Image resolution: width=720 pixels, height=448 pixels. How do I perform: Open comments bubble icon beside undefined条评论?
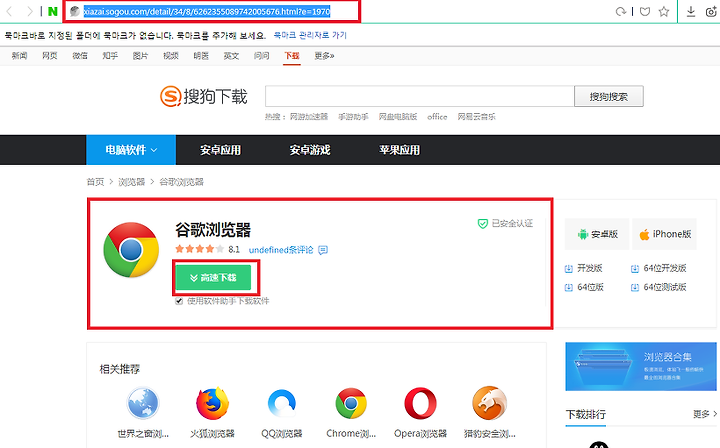pyautogui.click(x=323, y=250)
